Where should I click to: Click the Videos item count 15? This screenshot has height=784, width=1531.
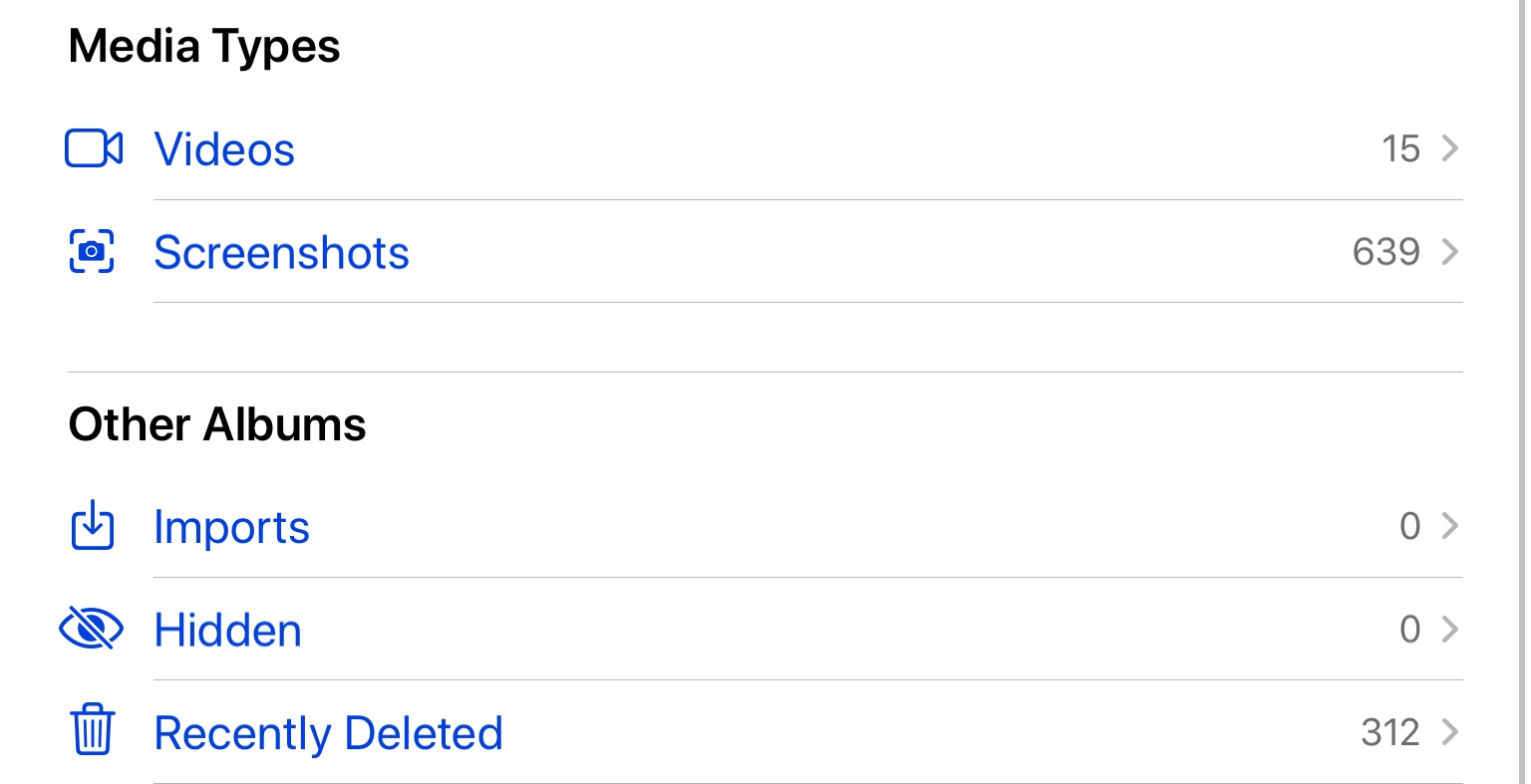tap(1400, 148)
